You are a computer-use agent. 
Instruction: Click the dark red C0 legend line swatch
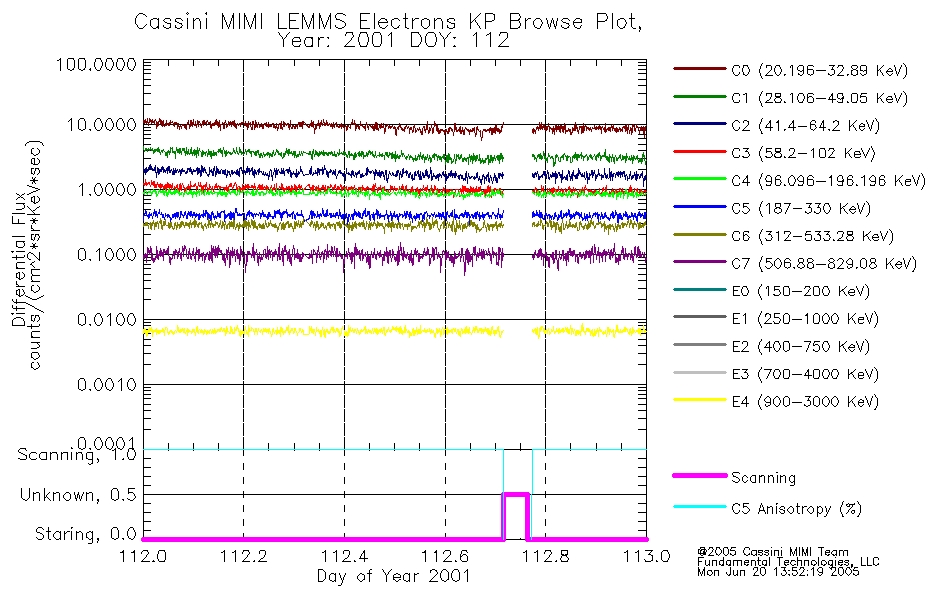699,69
